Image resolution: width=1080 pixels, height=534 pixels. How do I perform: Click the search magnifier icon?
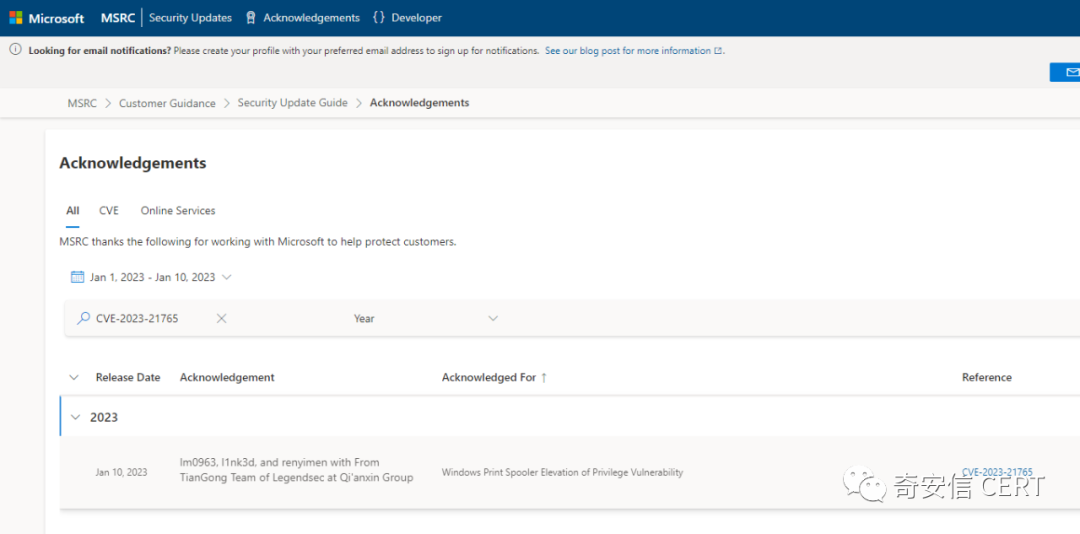tap(83, 318)
